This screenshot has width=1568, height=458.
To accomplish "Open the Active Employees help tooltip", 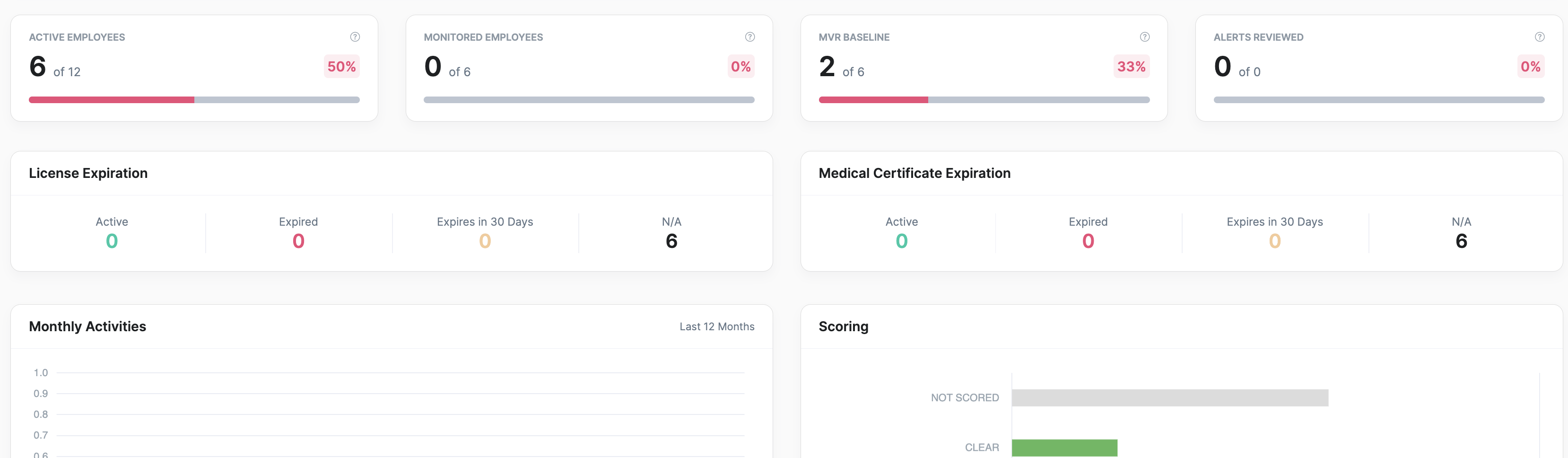I will pyautogui.click(x=355, y=36).
